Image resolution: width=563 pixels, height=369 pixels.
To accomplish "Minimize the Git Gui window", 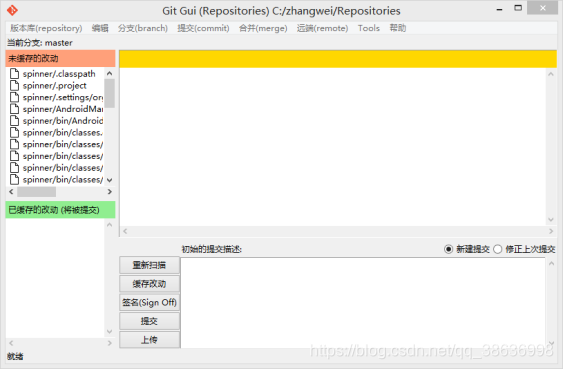I will (x=499, y=9).
